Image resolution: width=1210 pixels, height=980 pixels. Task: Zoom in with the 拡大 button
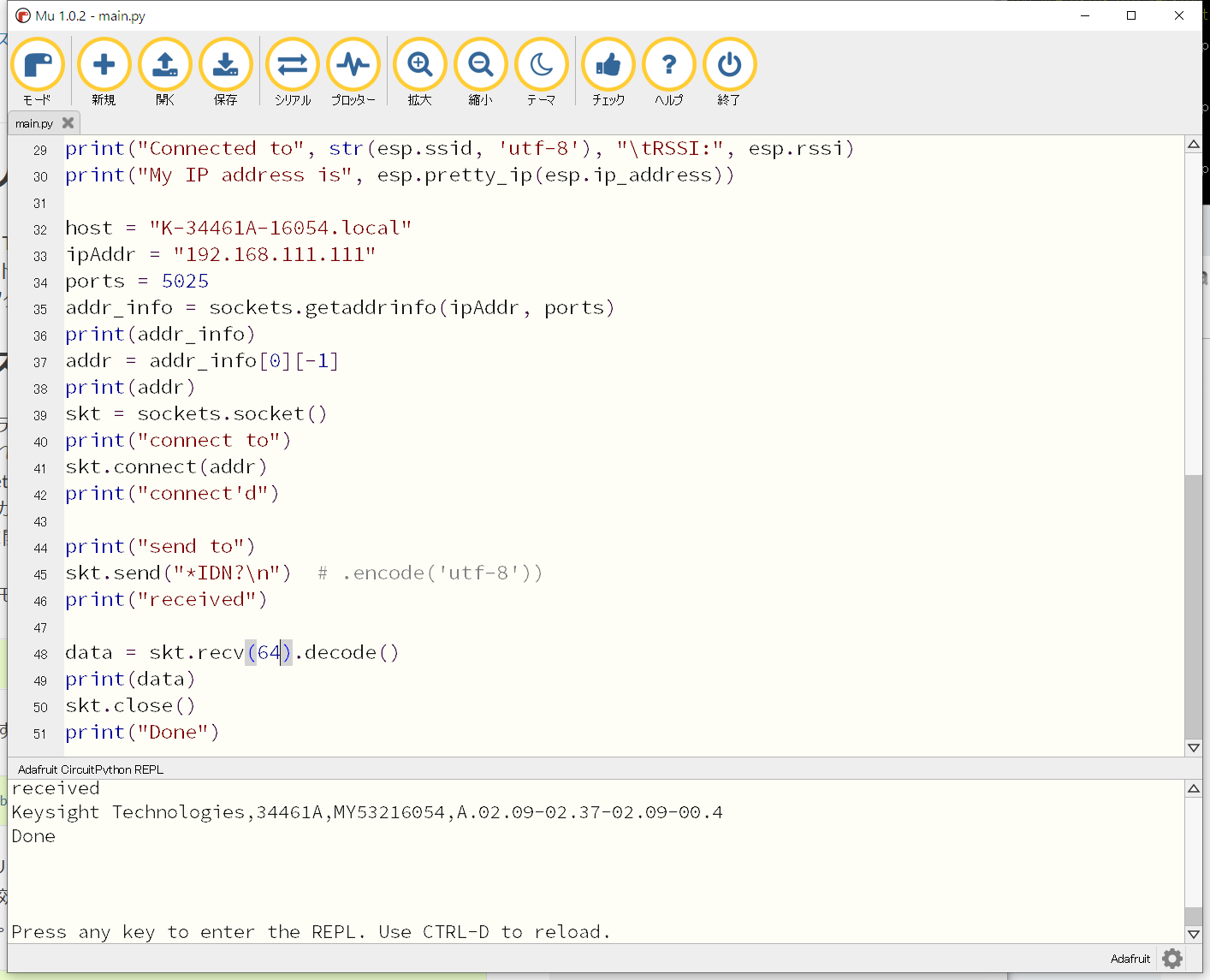click(x=420, y=72)
